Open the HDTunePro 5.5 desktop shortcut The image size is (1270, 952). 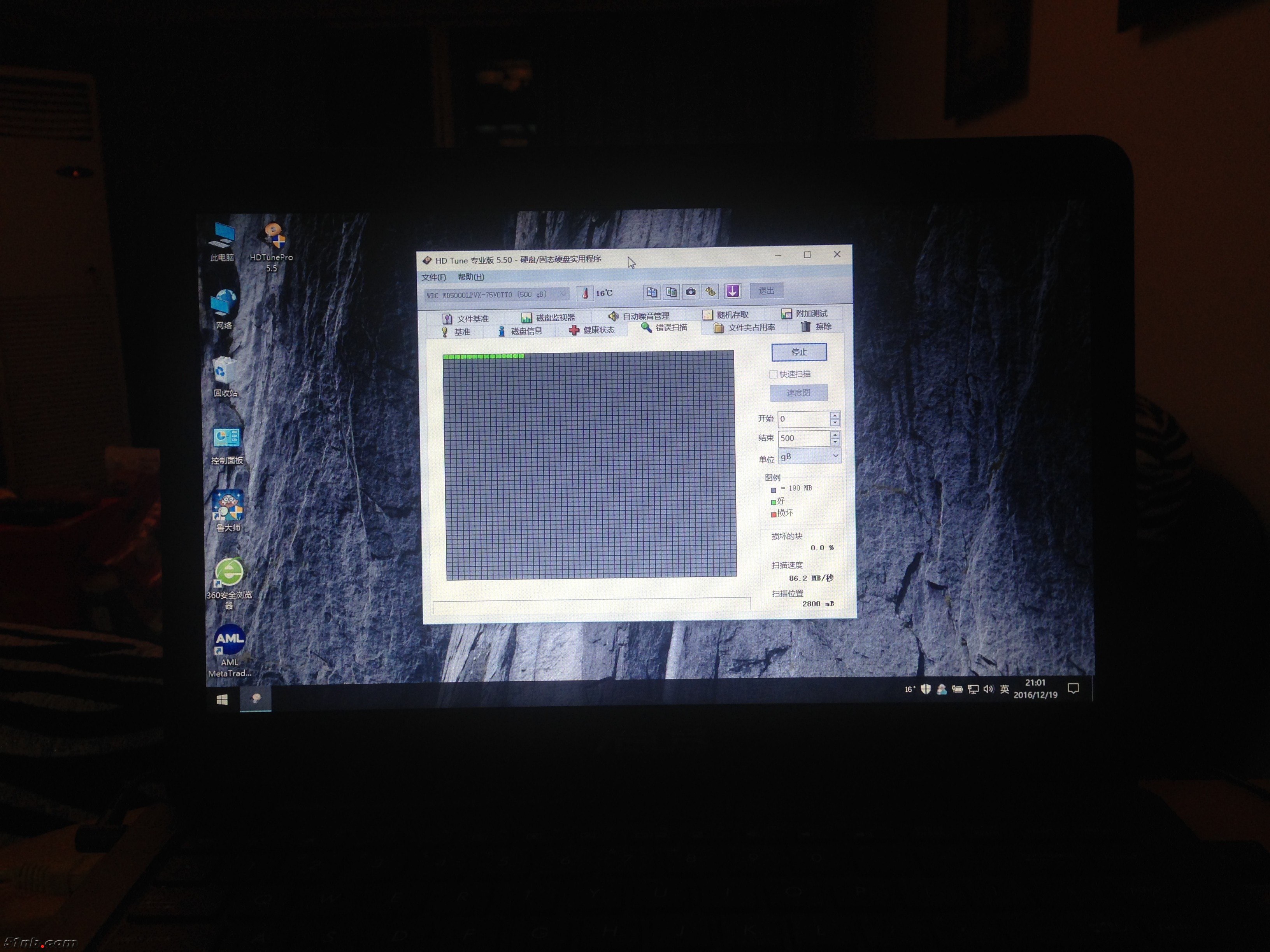pos(272,247)
